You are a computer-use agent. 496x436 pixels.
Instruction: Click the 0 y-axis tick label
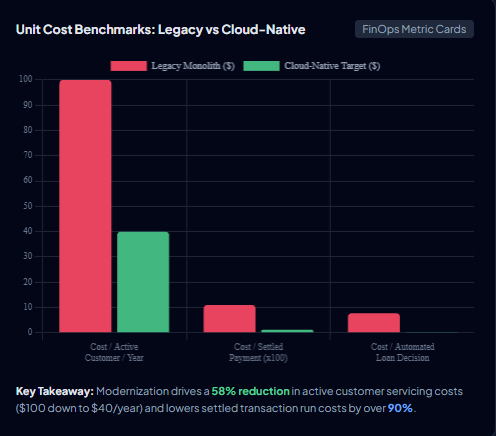pos(30,332)
